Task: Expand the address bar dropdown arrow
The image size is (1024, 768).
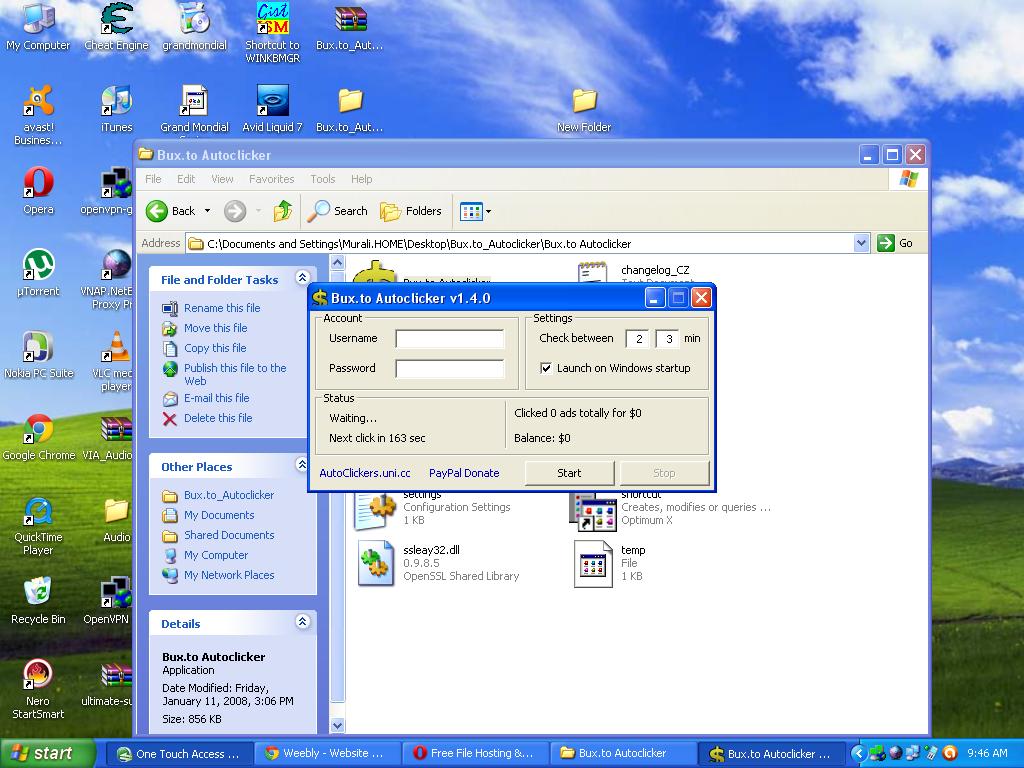Action: click(x=861, y=244)
